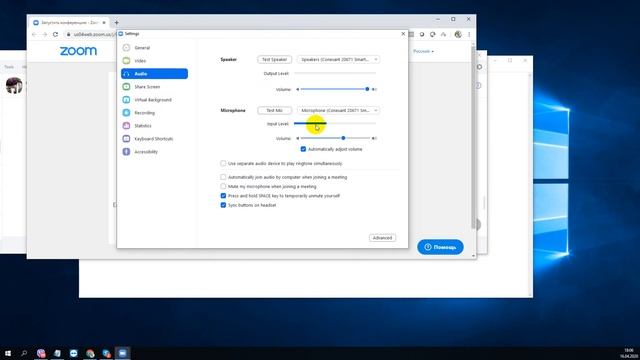The width and height of the screenshot is (640, 360).
Task: Uncheck press and hold SPACE to unmute
Action: click(223, 196)
